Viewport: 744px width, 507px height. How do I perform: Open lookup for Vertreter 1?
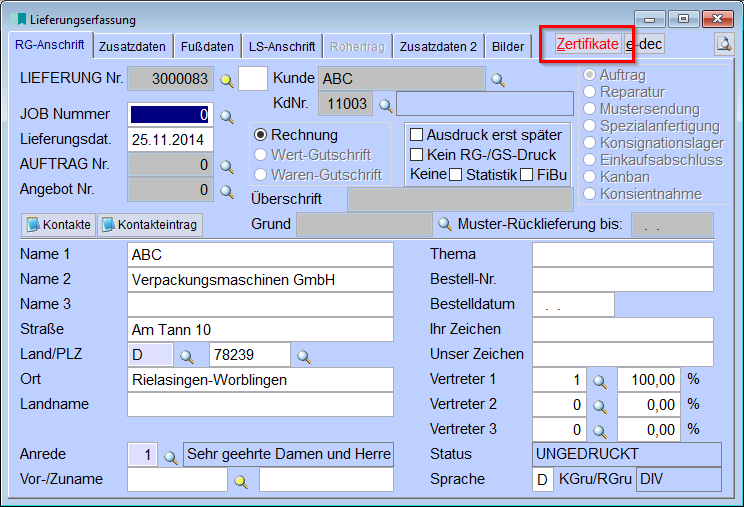[600, 381]
